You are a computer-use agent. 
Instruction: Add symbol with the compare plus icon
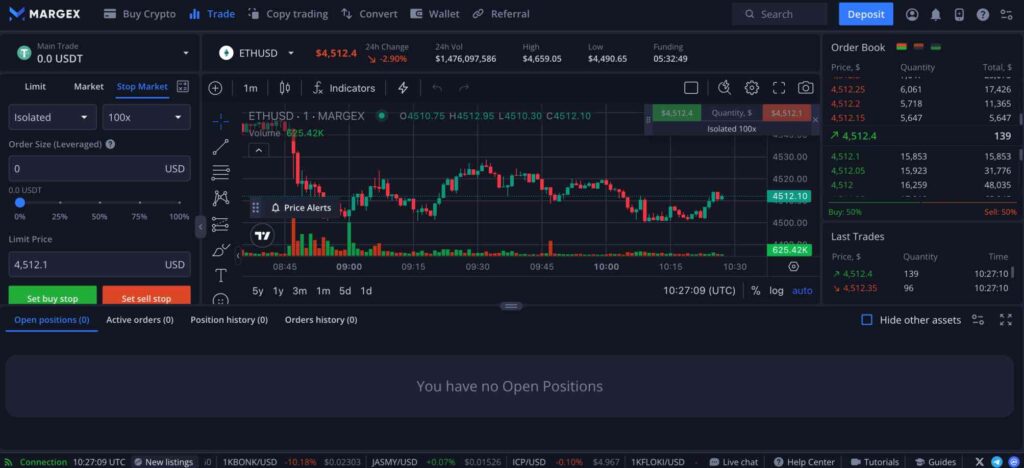[x=216, y=88]
